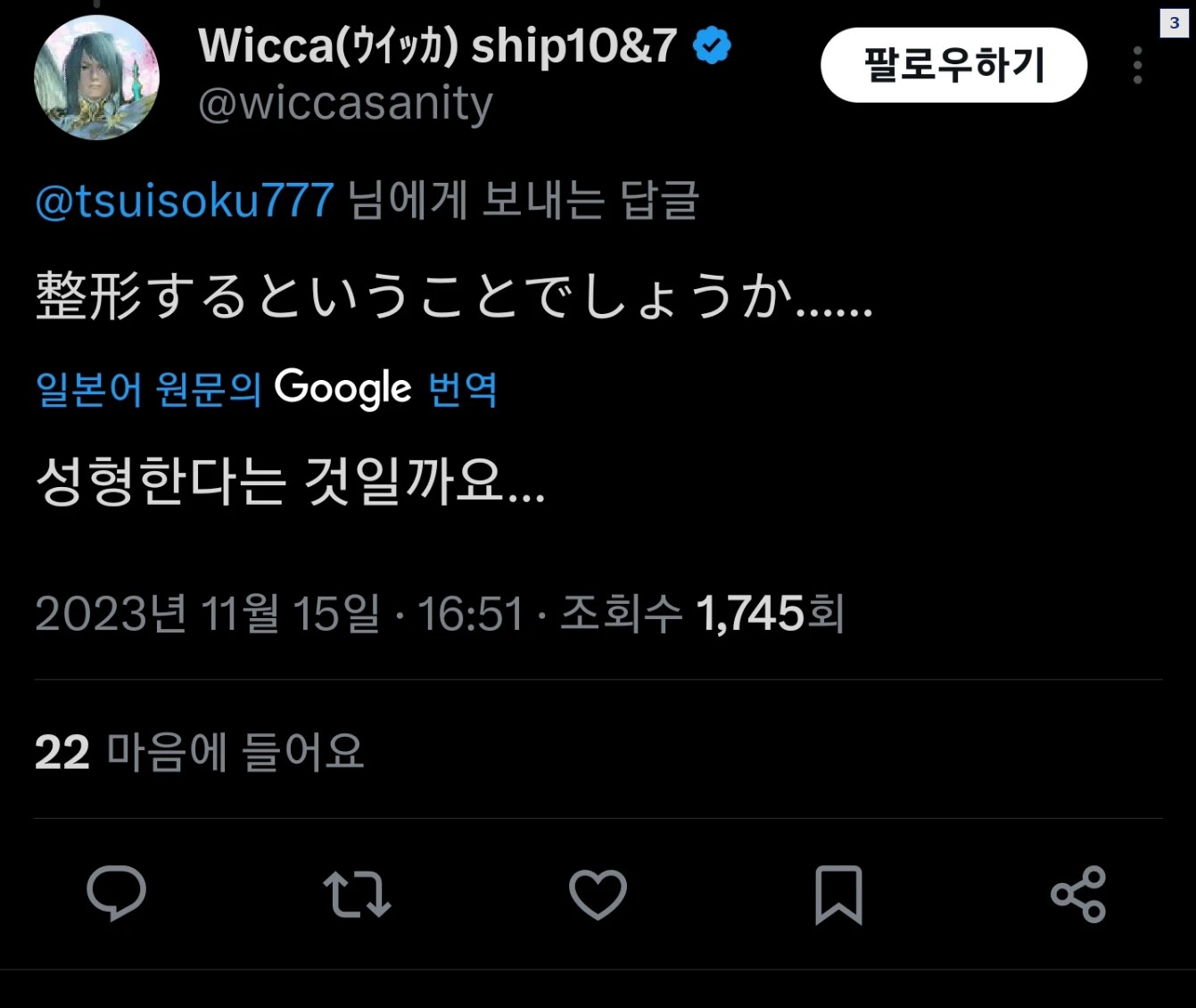
Task: Open the 22 마음에 들어요 likes list
Action: [200, 752]
